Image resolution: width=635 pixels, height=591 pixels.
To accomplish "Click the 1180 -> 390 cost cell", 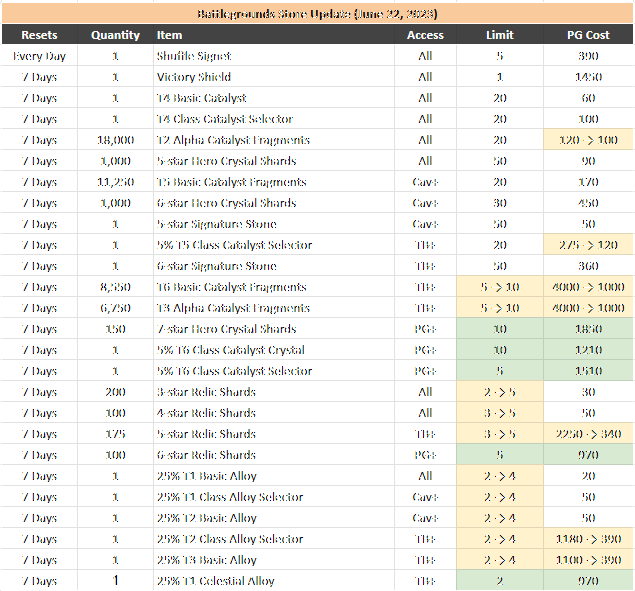I will 588,540.
